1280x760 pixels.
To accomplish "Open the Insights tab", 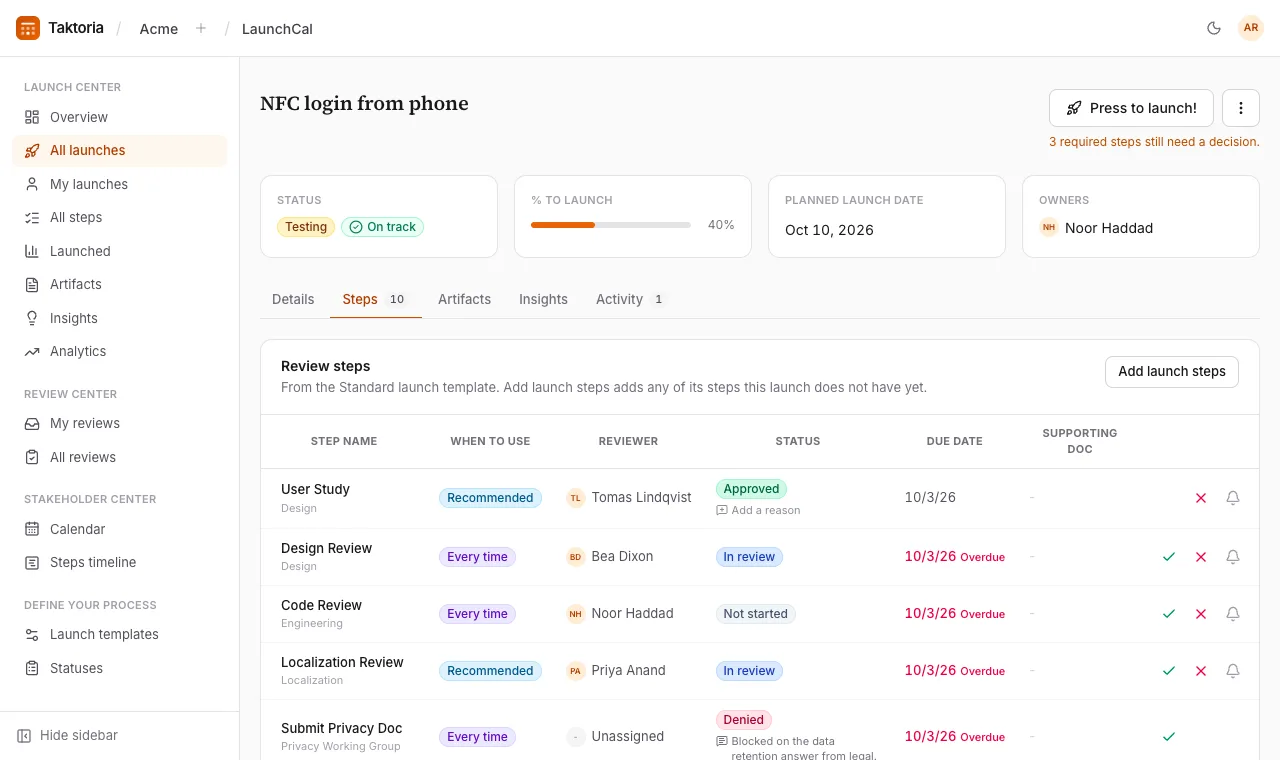I will 543,299.
